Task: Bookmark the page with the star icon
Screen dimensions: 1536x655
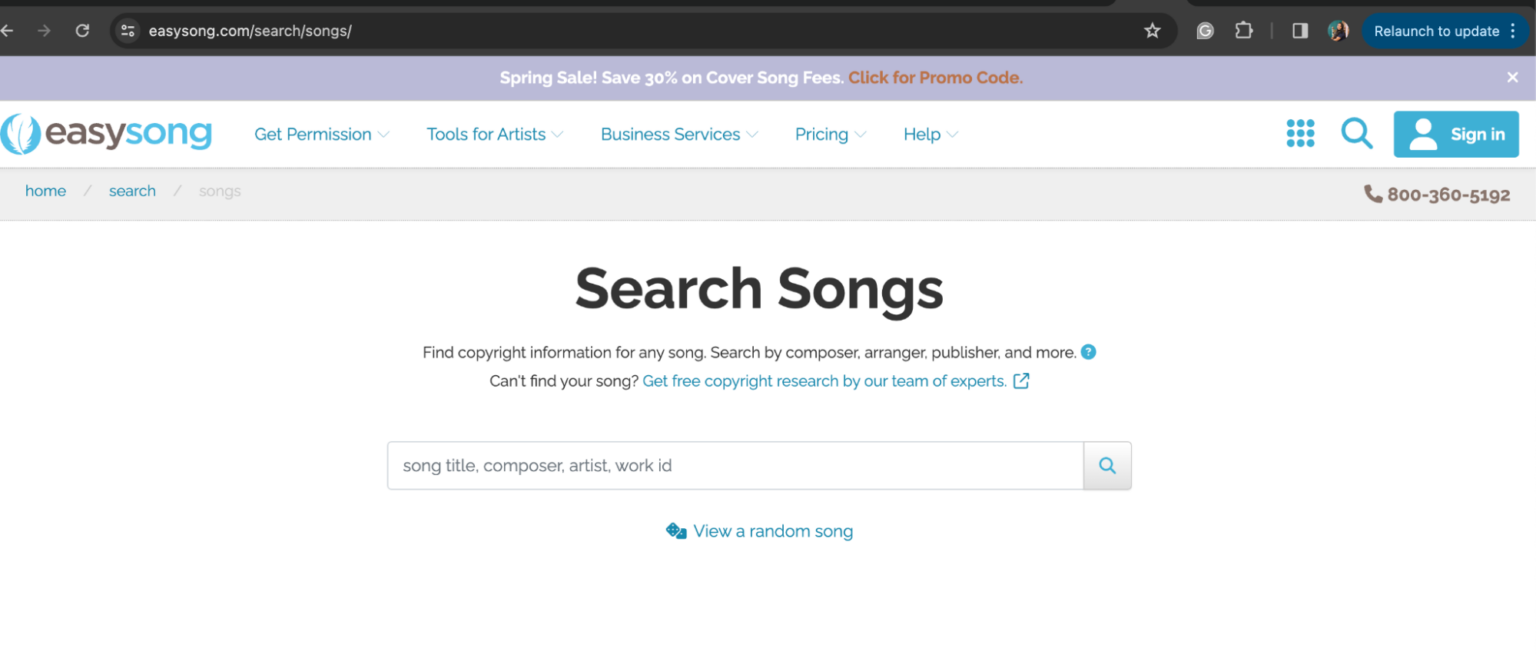Action: 1152,30
